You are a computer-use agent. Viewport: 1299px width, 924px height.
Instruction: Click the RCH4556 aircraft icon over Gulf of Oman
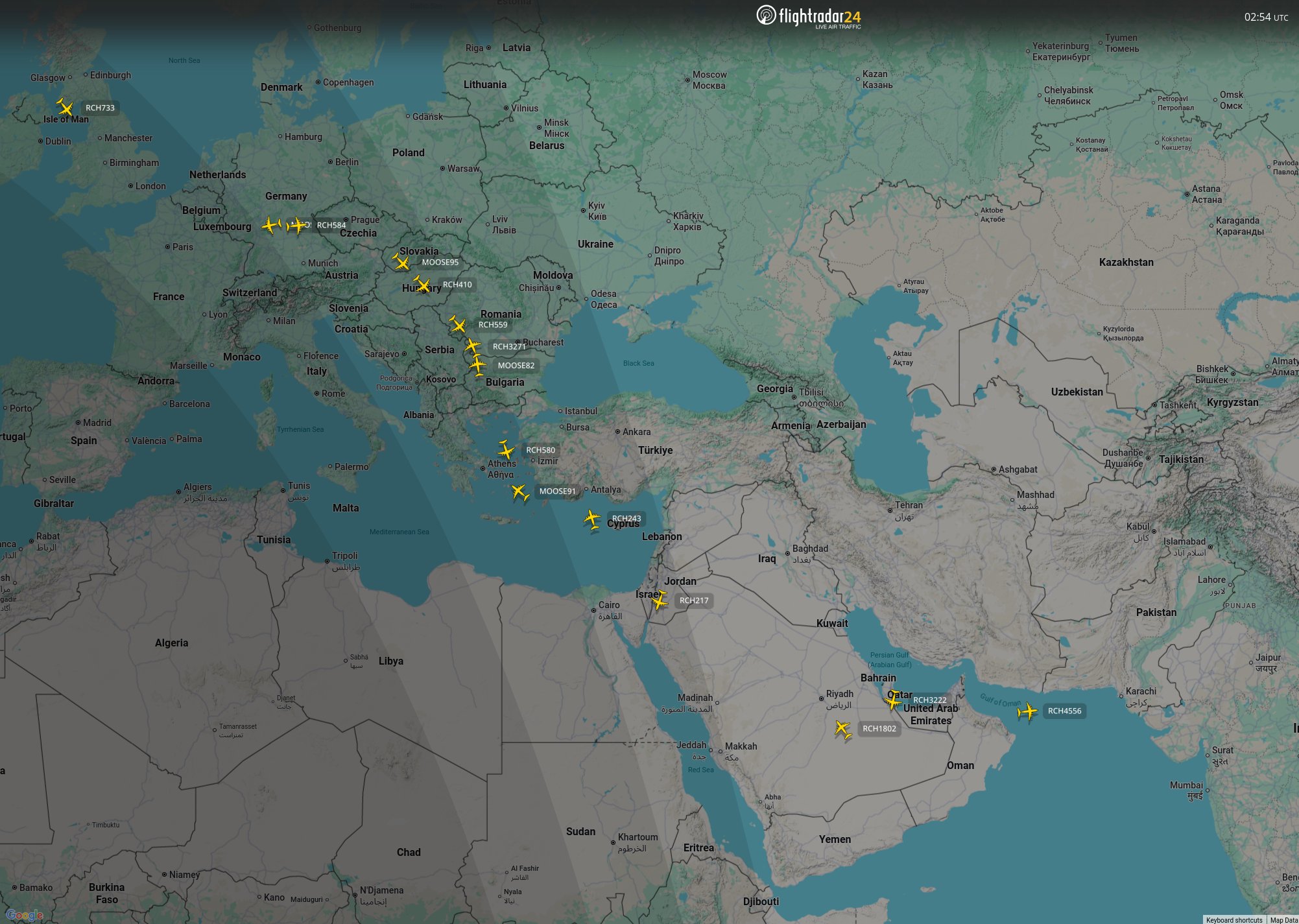click(x=1027, y=711)
